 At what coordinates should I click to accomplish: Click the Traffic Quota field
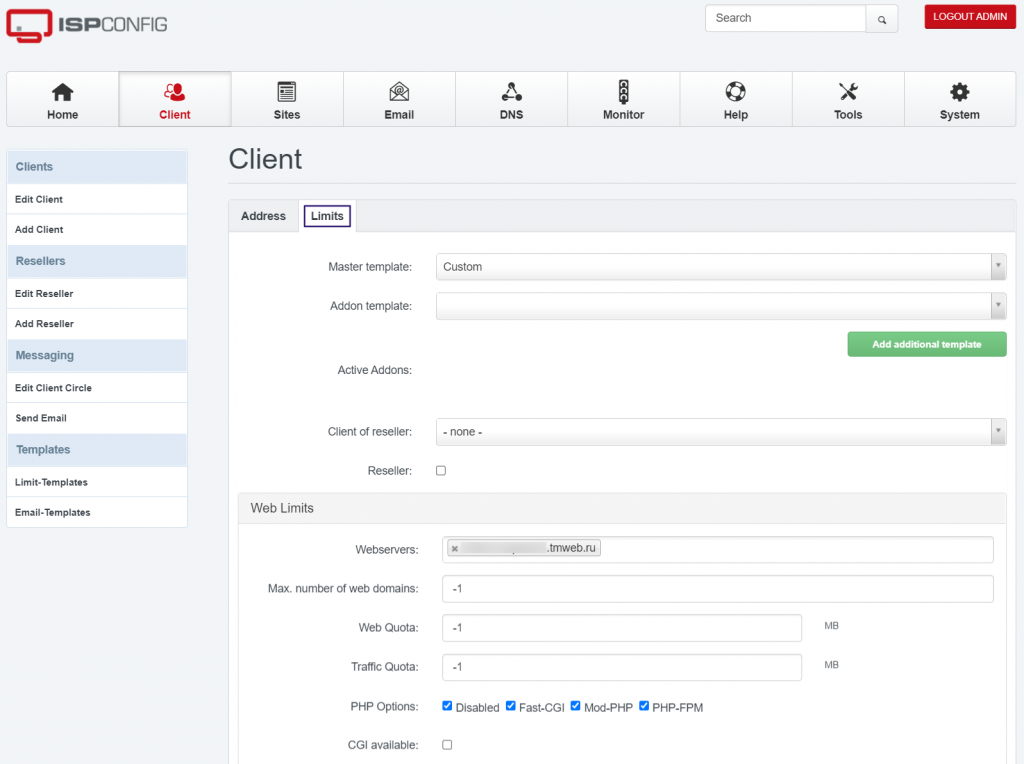622,667
